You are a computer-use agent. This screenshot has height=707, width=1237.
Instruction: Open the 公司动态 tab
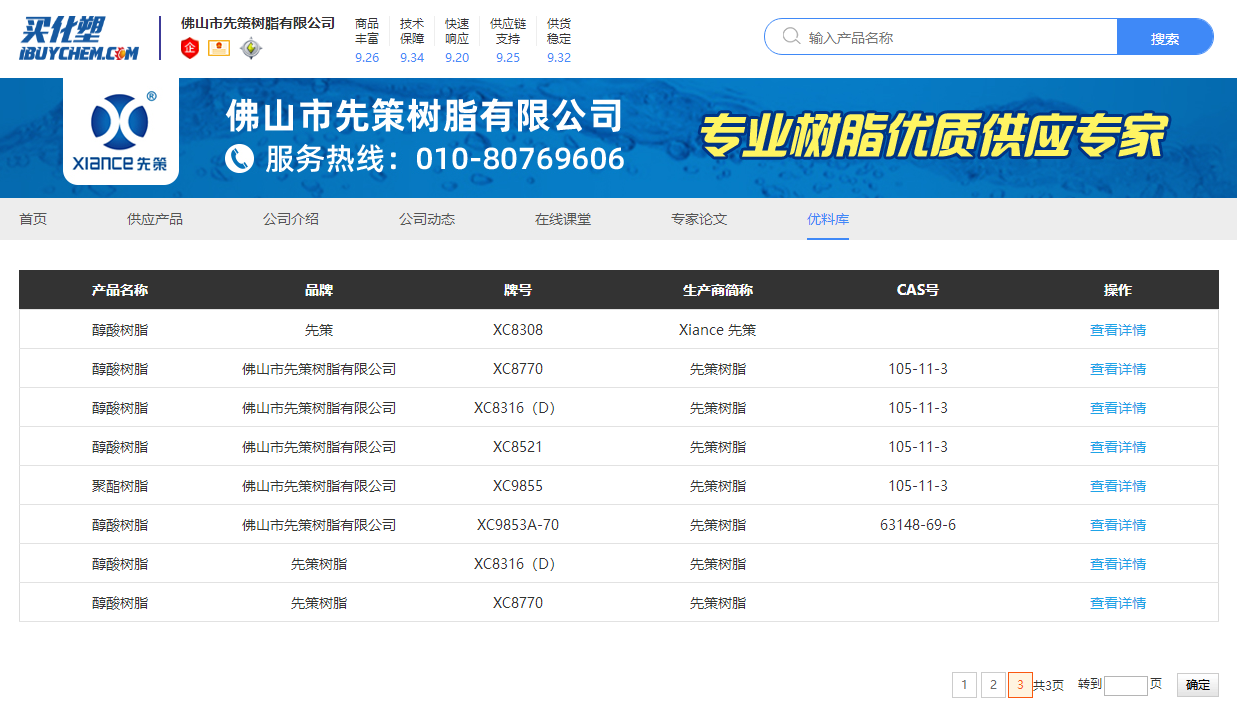tap(427, 219)
